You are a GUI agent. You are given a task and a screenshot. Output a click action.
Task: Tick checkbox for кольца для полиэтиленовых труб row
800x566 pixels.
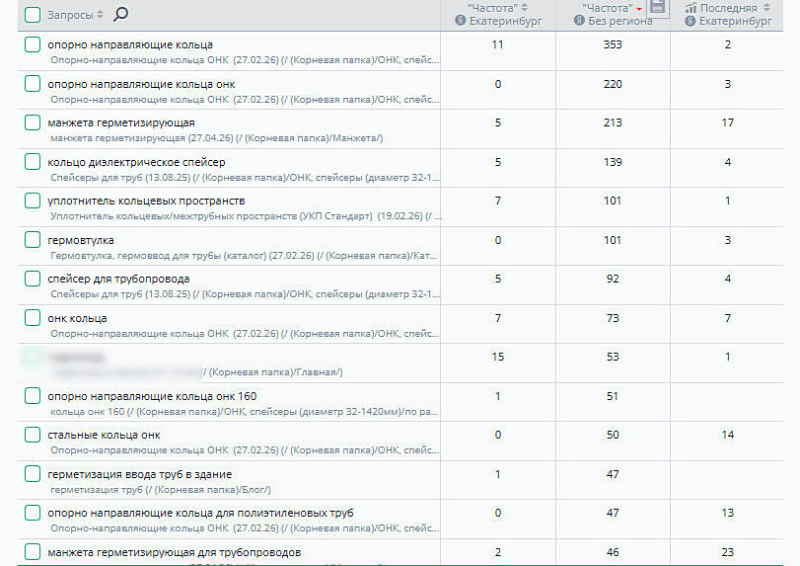pos(33,513)
